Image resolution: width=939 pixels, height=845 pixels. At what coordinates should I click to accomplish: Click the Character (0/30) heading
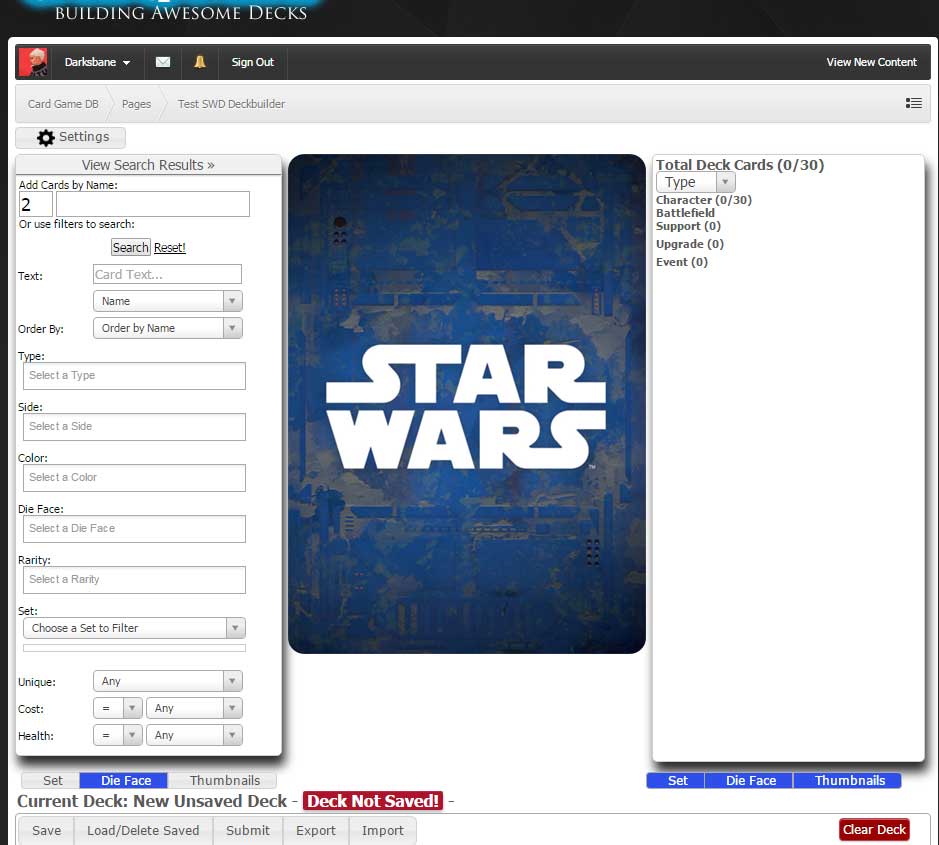click(703, 200)
